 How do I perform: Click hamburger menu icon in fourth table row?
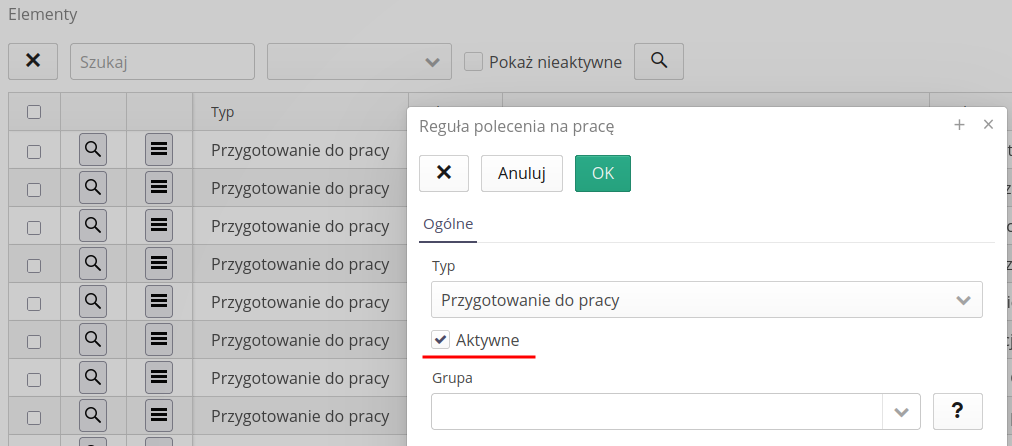point(159,264)
